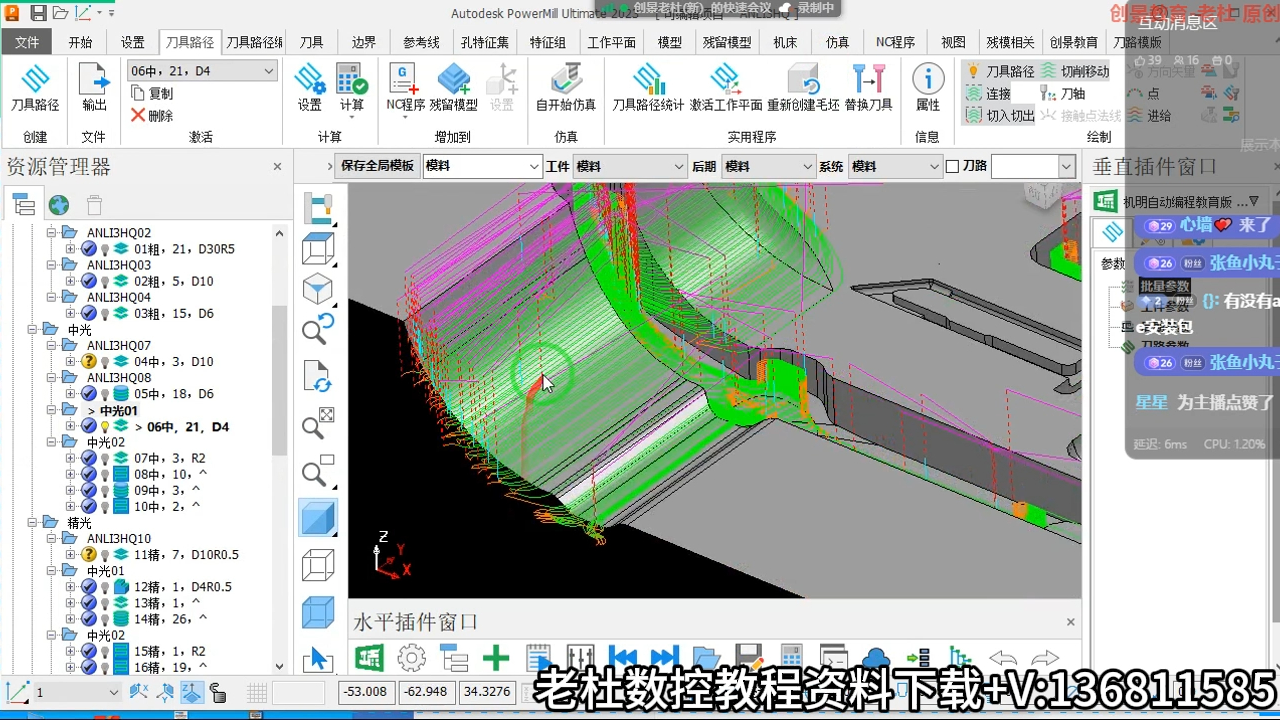Click the zoom-to-fit magnifier icon
This screenshot has width=1280, height=720.
(x=318, y=425)
